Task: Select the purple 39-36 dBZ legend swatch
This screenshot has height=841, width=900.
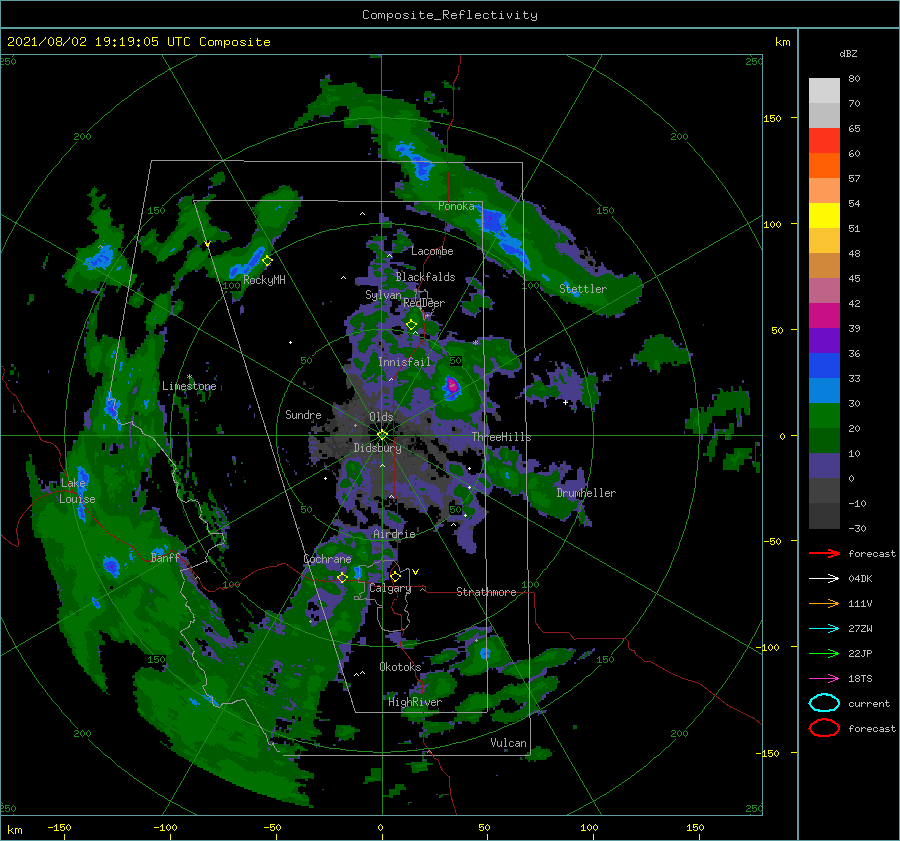Action: tap(824, 340)
